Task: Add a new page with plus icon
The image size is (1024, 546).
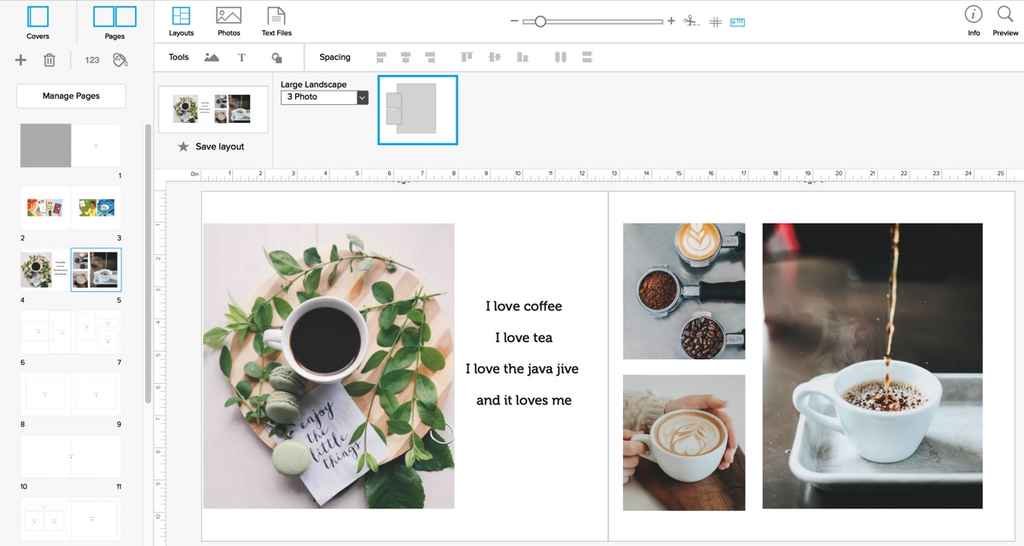Action: pos(21,60)
